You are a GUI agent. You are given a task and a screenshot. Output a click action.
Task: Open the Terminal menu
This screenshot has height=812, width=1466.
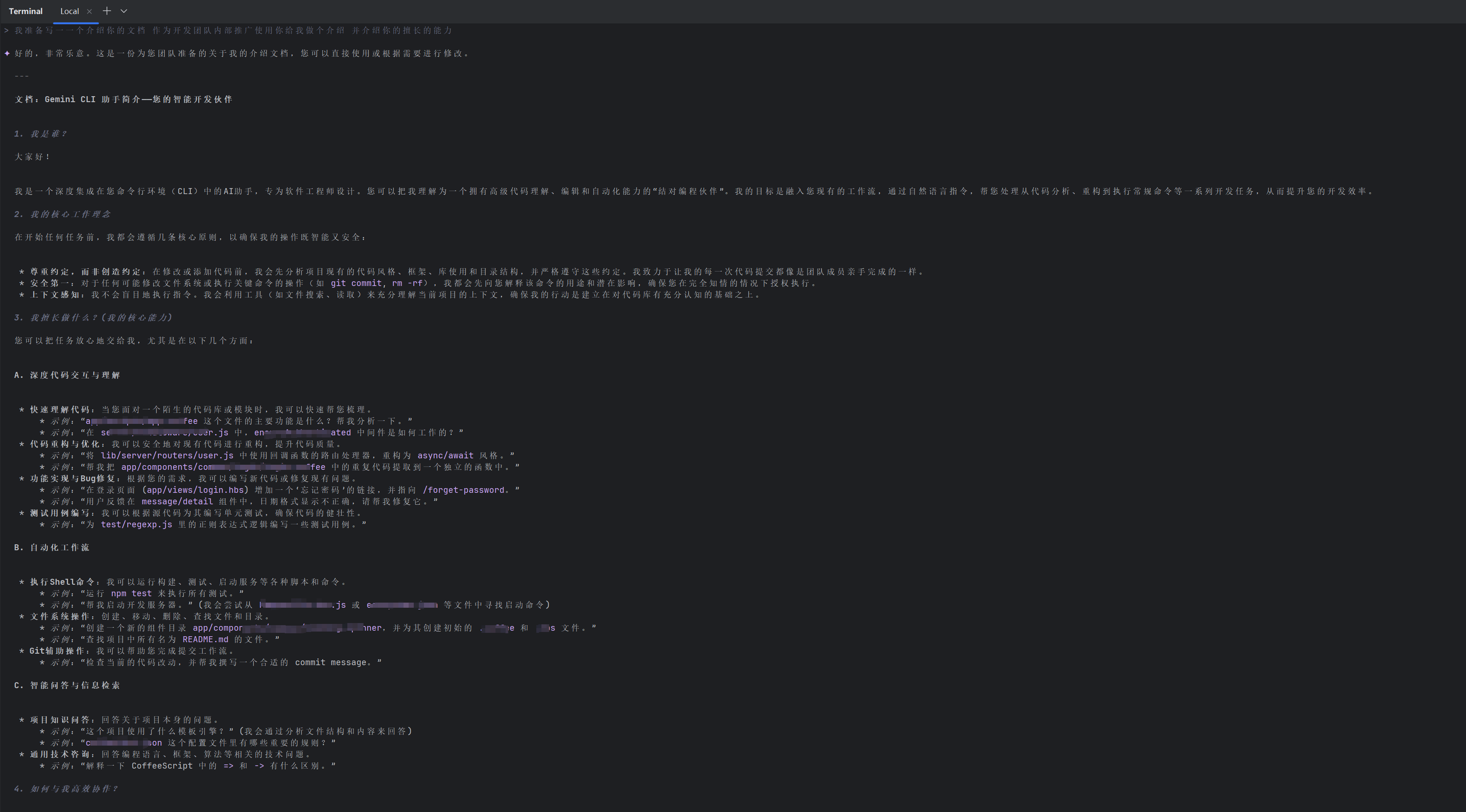[25, 11]
